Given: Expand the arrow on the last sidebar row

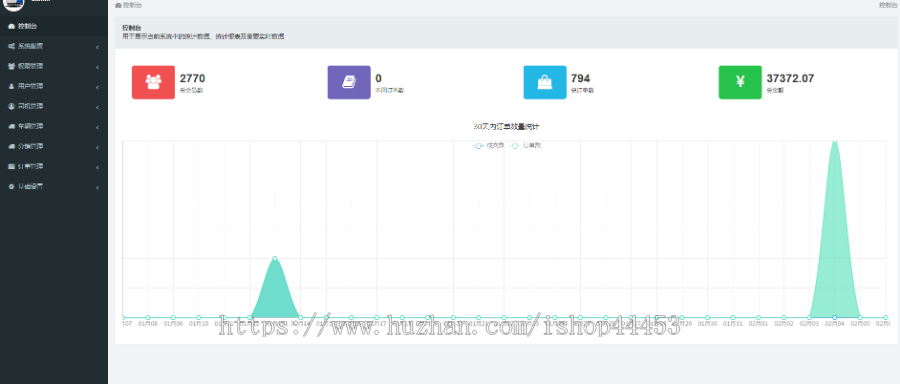Looking at the screenshot, I should [98, 188].
